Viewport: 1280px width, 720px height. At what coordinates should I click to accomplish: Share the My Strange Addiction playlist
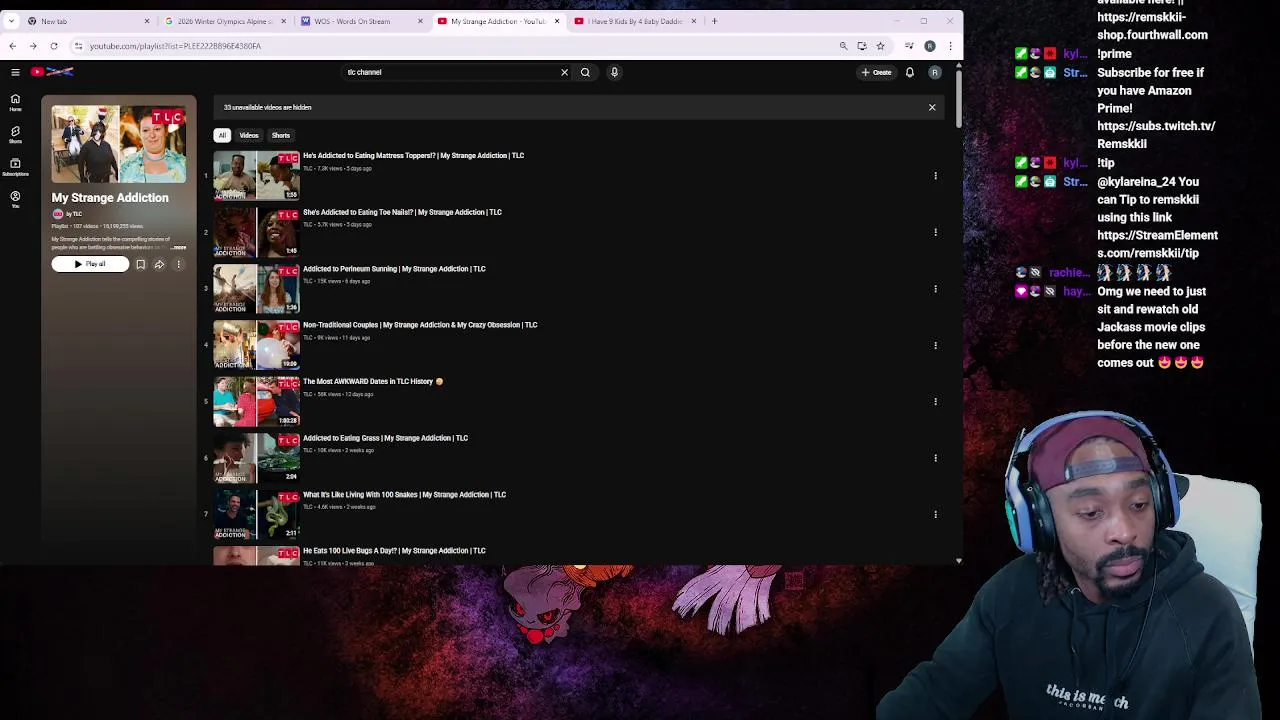tap(159, 264)
